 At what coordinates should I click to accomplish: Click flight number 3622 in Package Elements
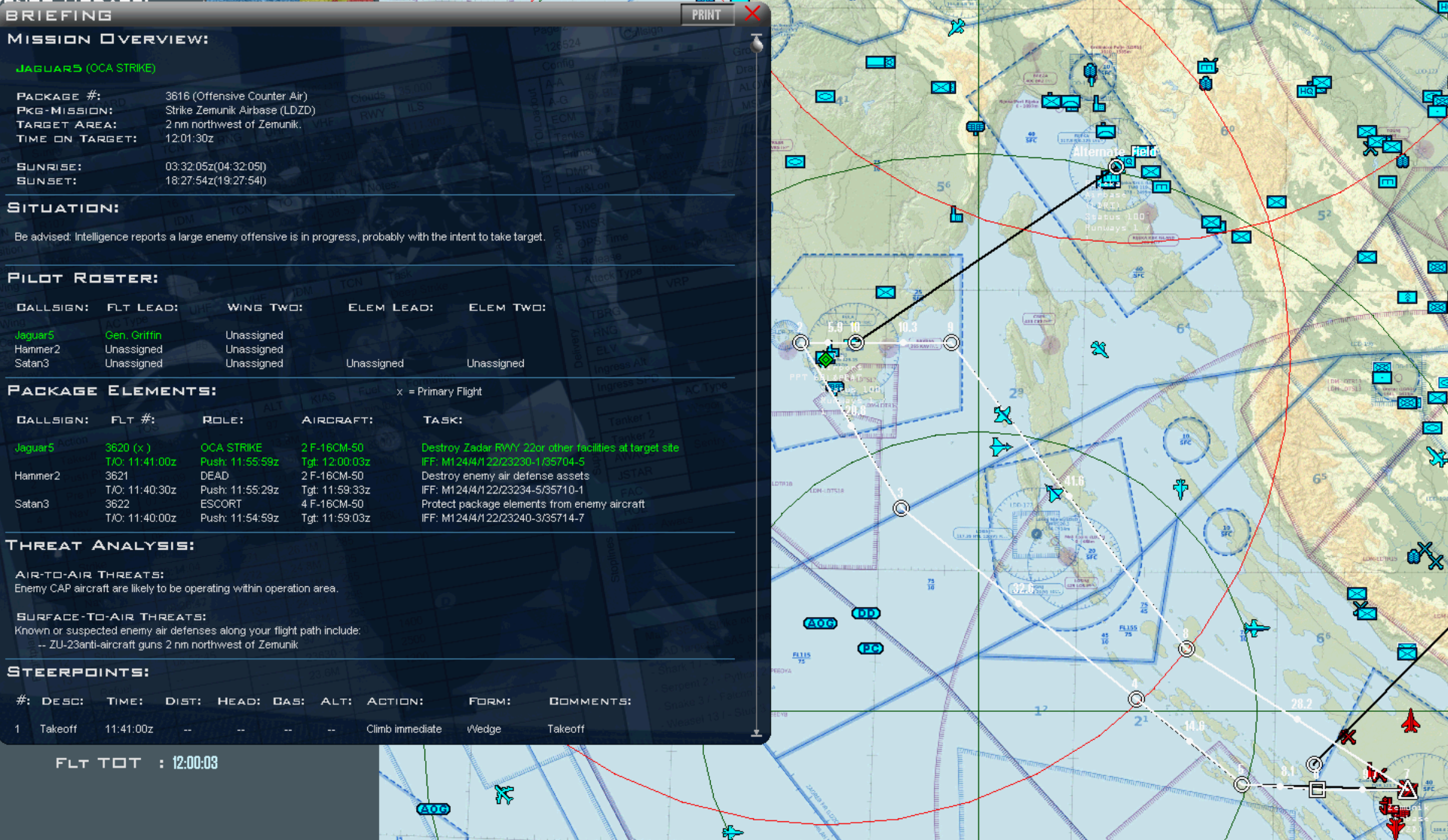(x=117, y=504)
